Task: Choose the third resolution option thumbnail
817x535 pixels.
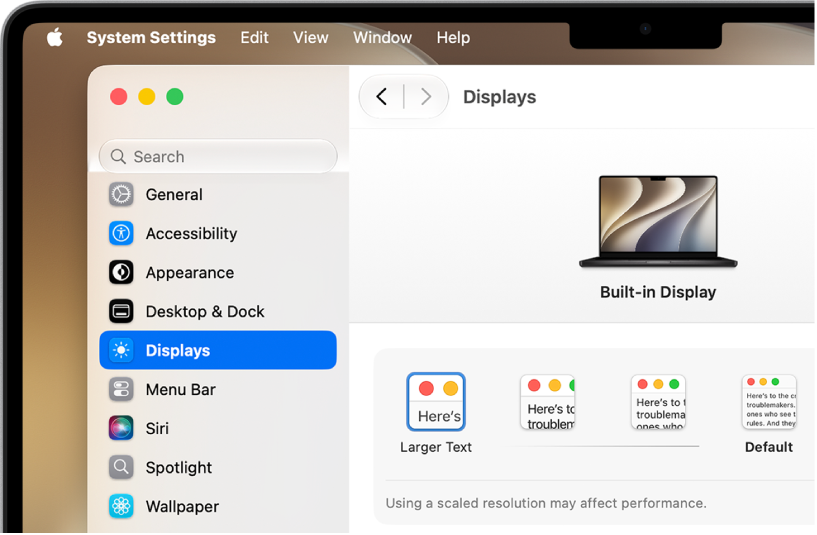Action: 659,402
